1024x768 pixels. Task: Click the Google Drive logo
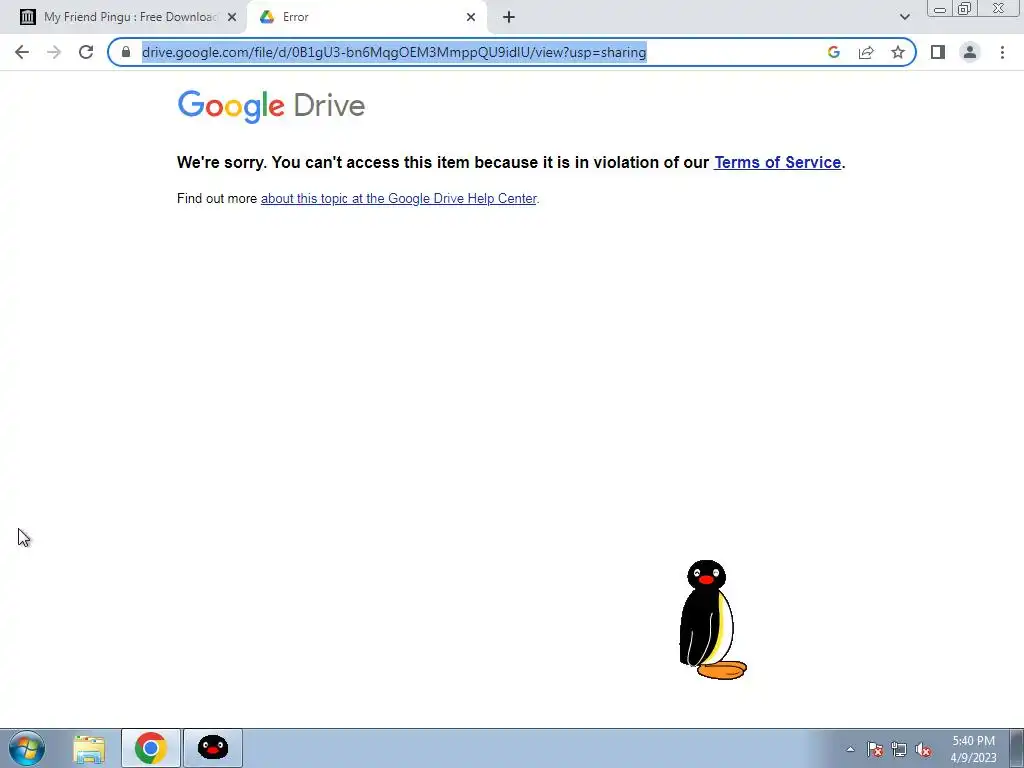point(271,106)
